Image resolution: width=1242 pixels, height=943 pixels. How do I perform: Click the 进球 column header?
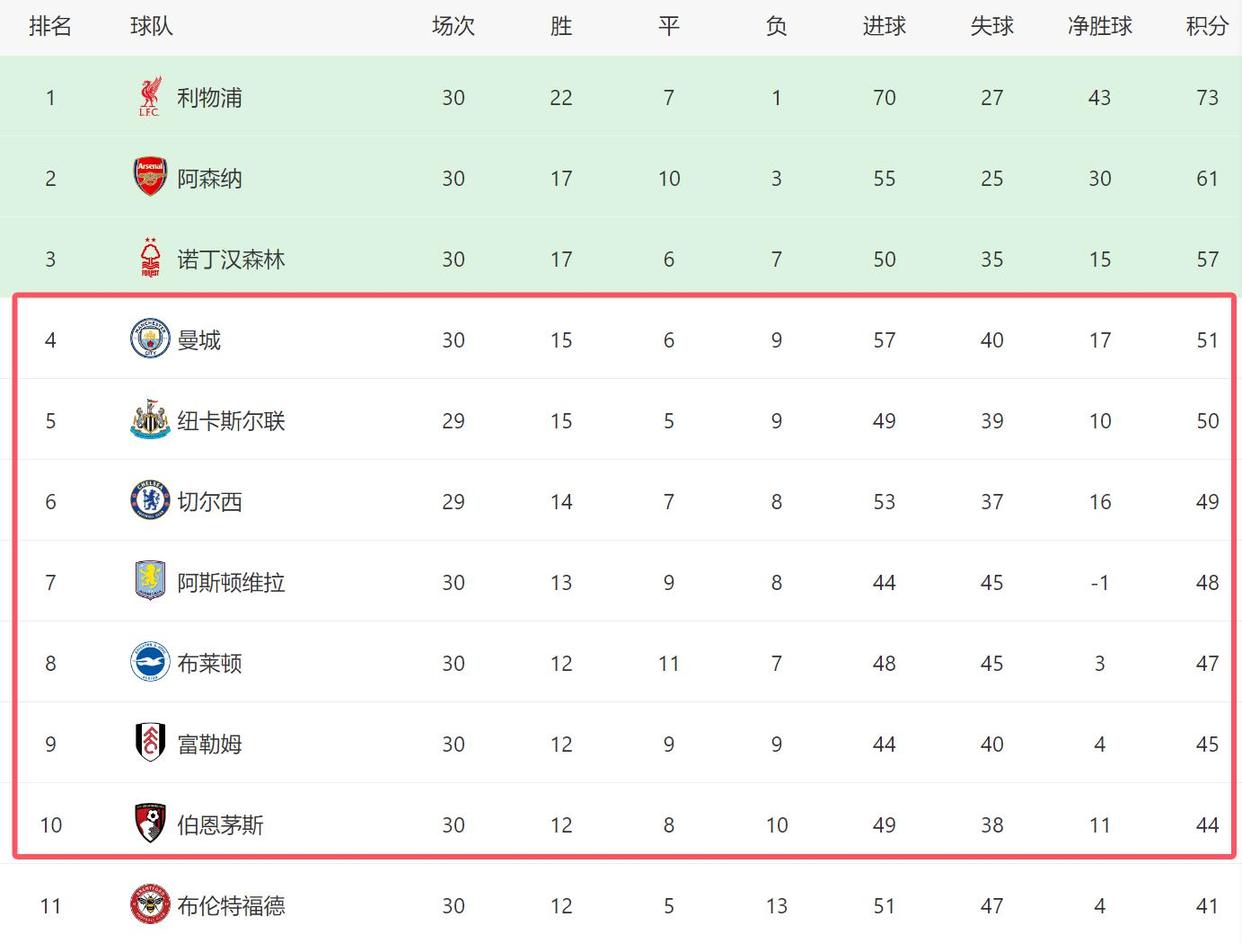coord(884,27)
